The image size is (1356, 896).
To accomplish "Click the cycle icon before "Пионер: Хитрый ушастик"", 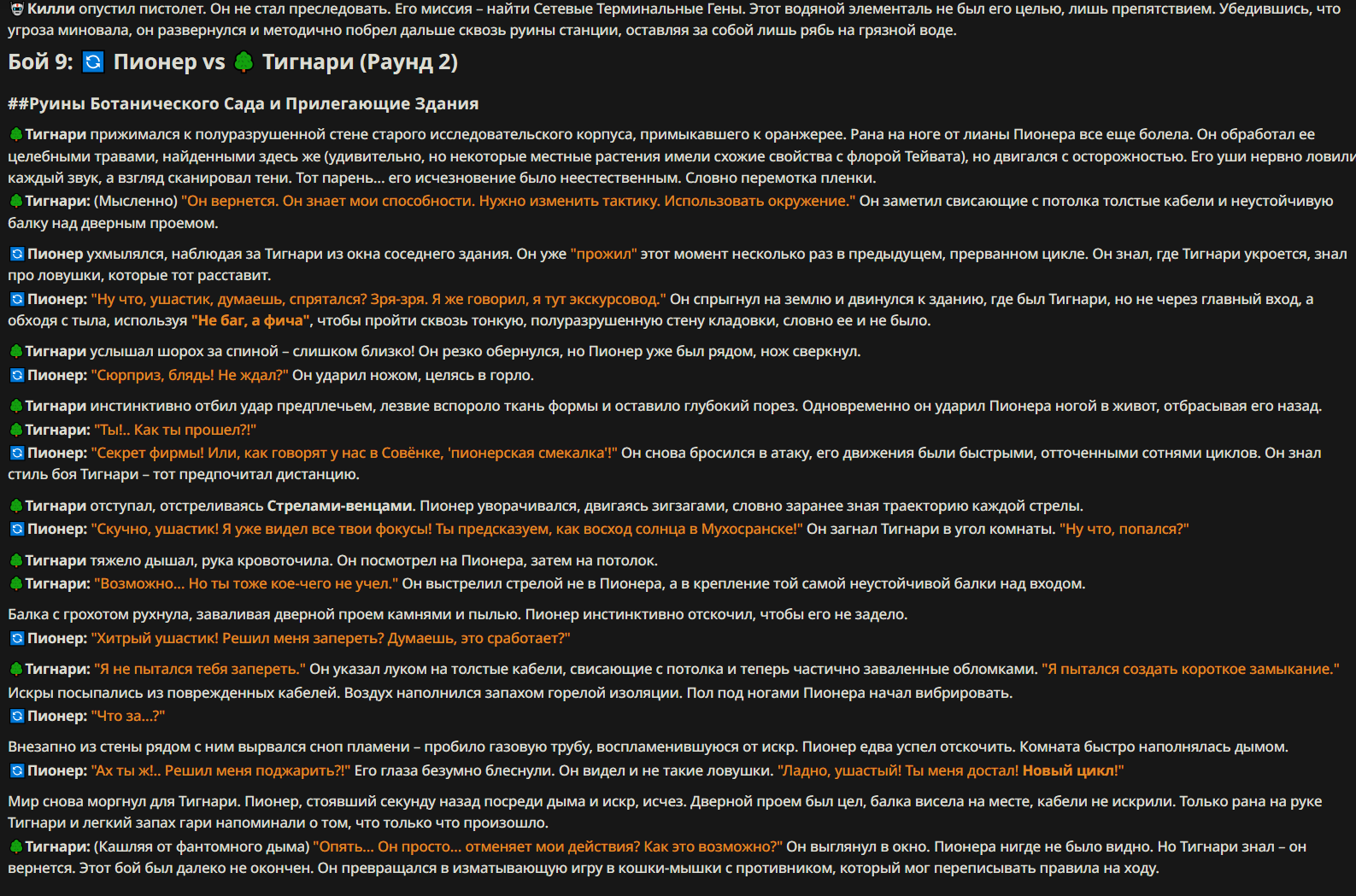I will (x=16, y=638).
